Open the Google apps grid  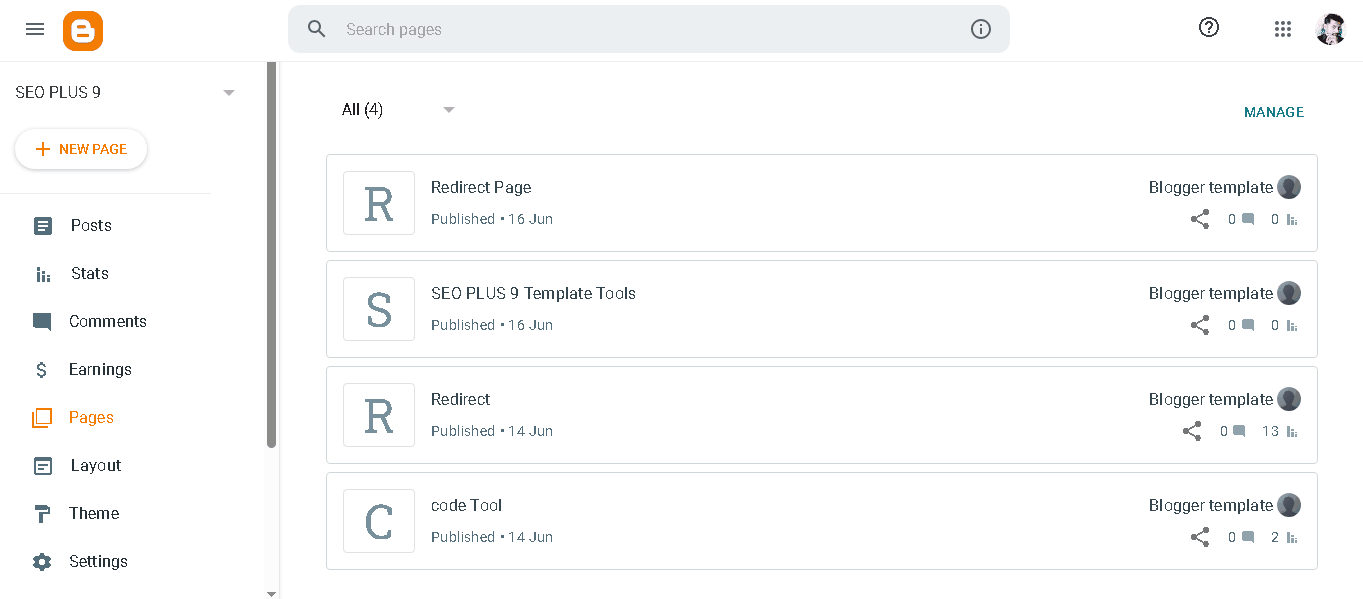point(1283,29)
